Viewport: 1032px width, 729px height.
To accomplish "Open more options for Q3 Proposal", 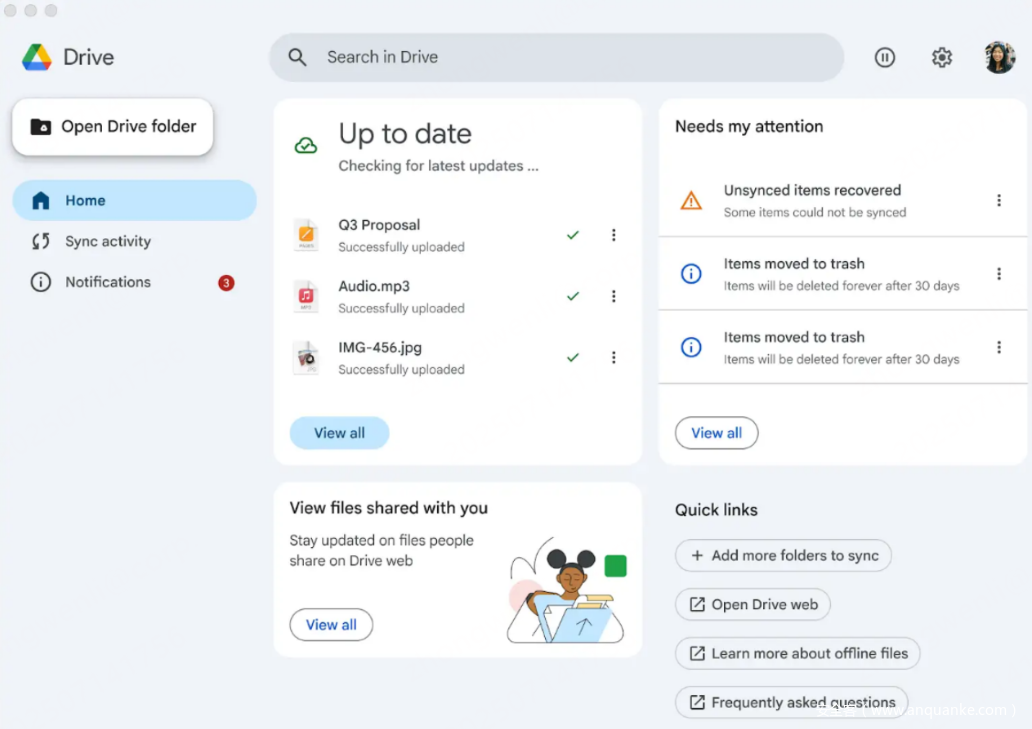I will pos(613,235).
